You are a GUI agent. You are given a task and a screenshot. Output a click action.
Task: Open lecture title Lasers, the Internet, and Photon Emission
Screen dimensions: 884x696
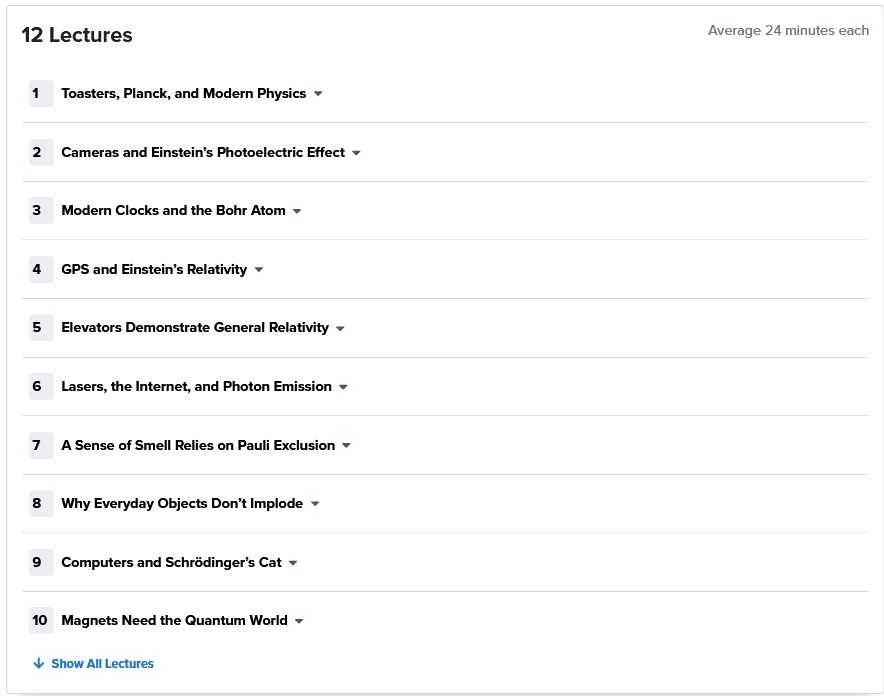[197, 387]
